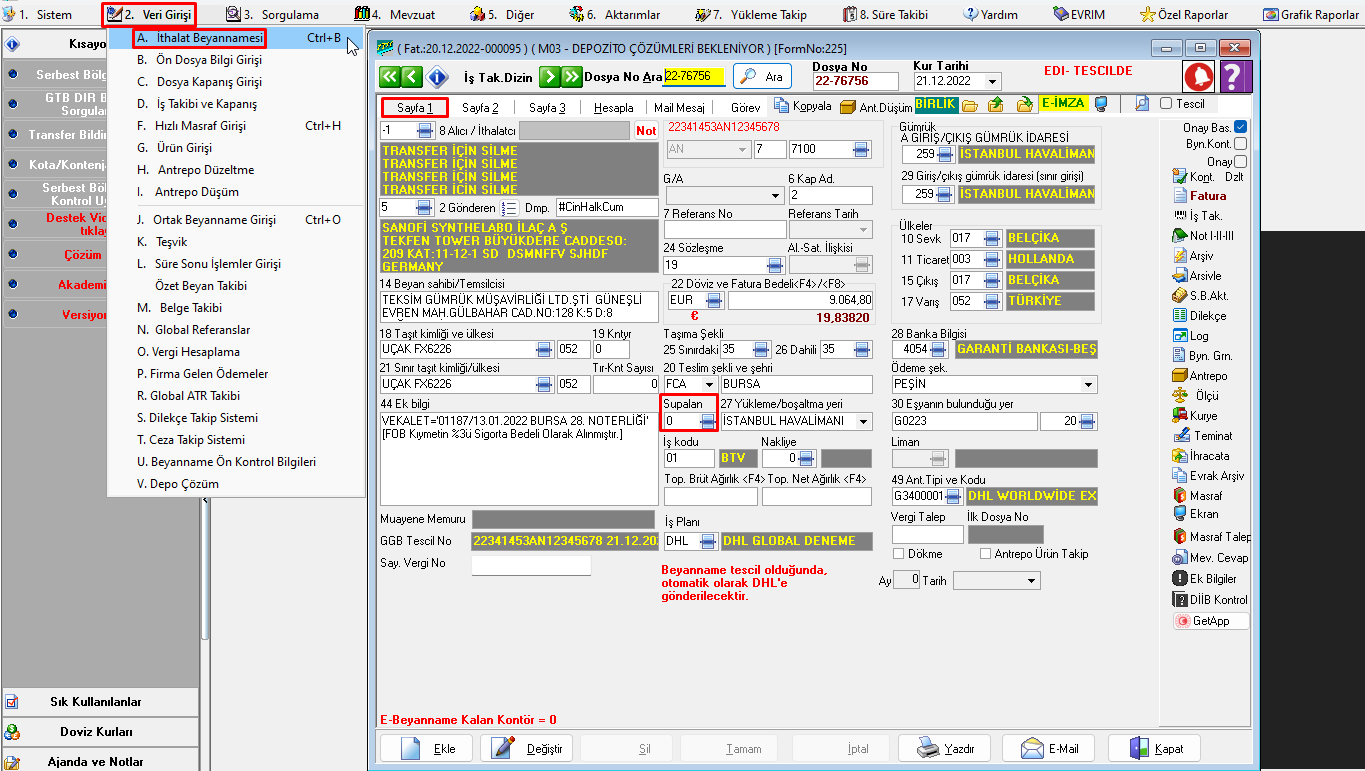Toggle the Onay Bas. checkbox
The width and height of the screenshot is (1365, 771).
tap(1240, 127)
